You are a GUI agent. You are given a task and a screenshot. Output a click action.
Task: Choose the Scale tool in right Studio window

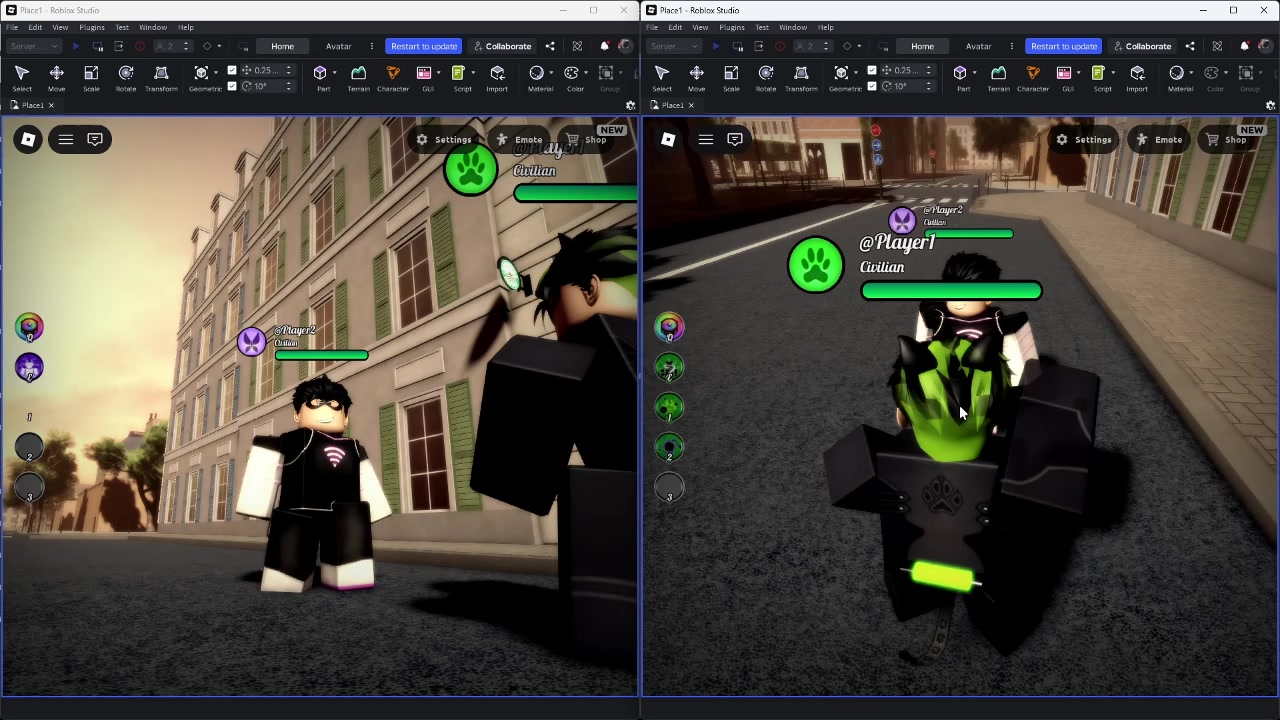(x=731, y=78)
